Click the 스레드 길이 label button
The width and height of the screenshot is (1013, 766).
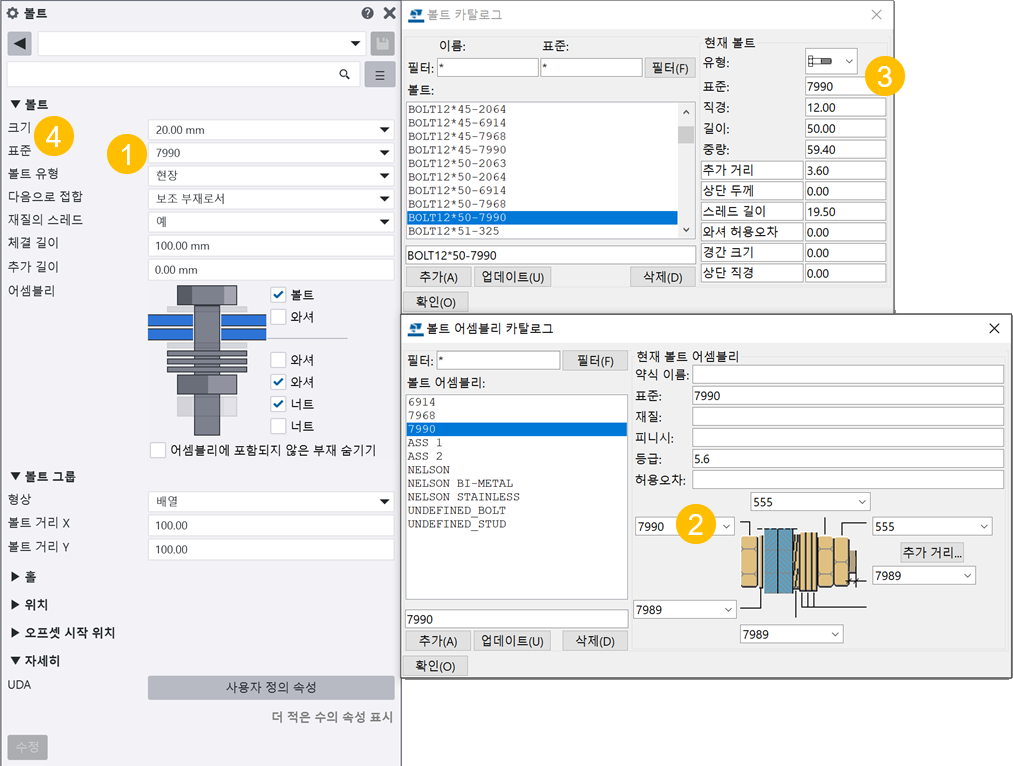click(x=751, y=211)
